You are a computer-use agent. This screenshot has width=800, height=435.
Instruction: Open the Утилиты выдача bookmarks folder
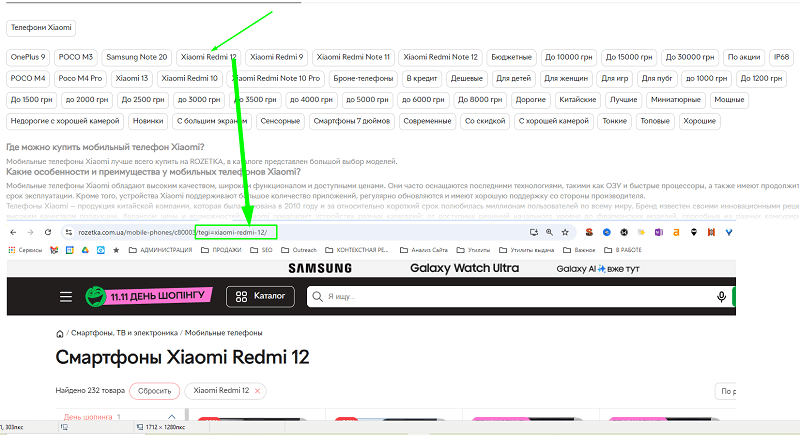click(x=526, y=250)
